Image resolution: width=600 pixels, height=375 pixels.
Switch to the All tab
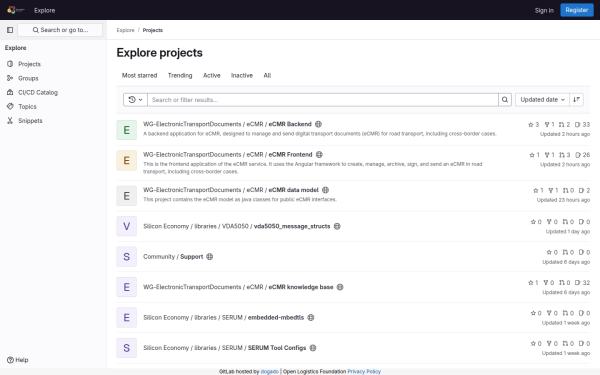267,75
